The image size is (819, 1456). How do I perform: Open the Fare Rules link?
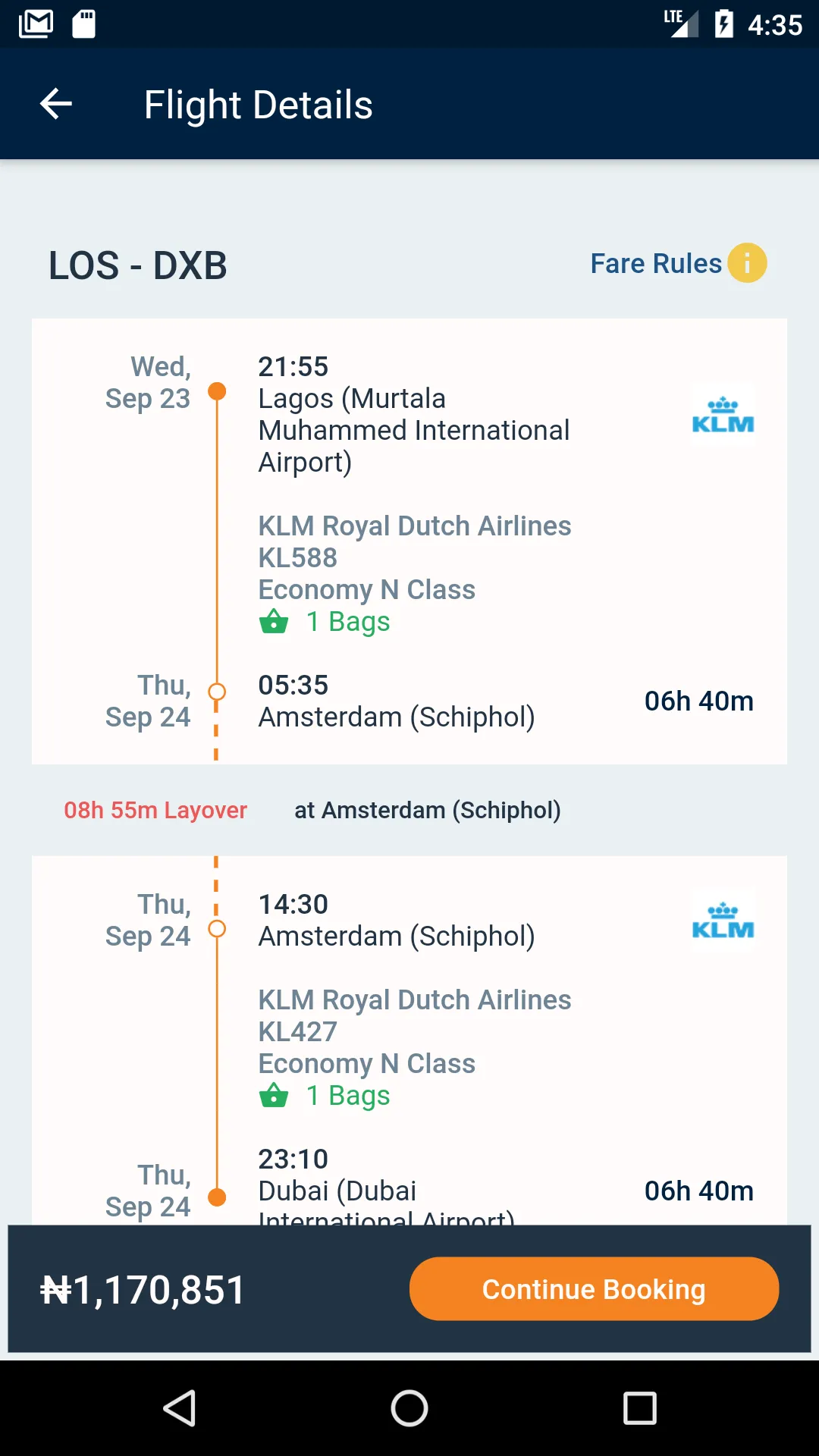pyautogui.click(x=656, y=263)
